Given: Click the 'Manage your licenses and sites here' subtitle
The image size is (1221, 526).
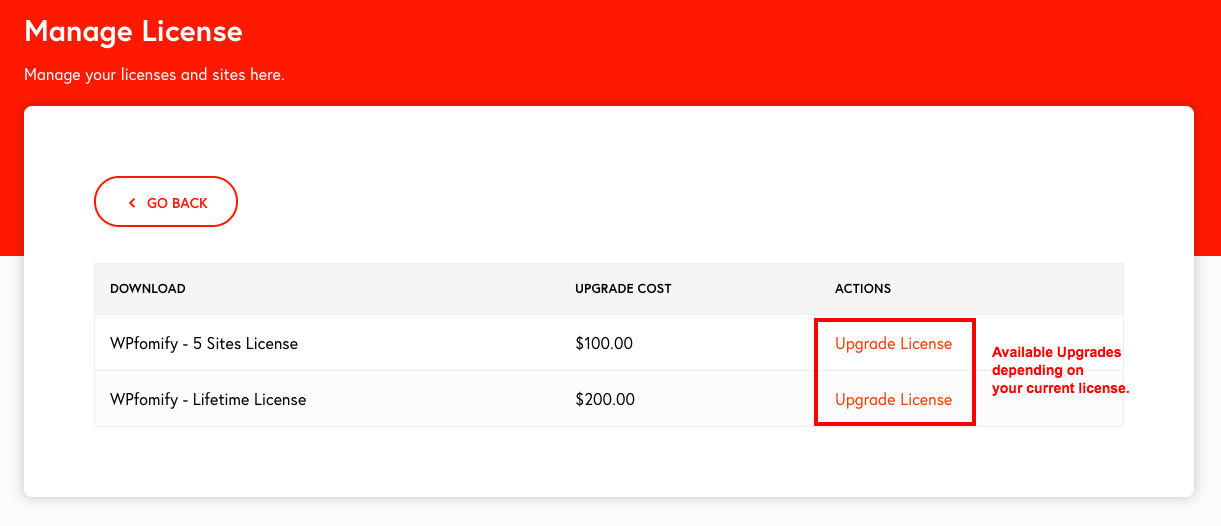Looking at the screenshot, I should click(154, 75).
